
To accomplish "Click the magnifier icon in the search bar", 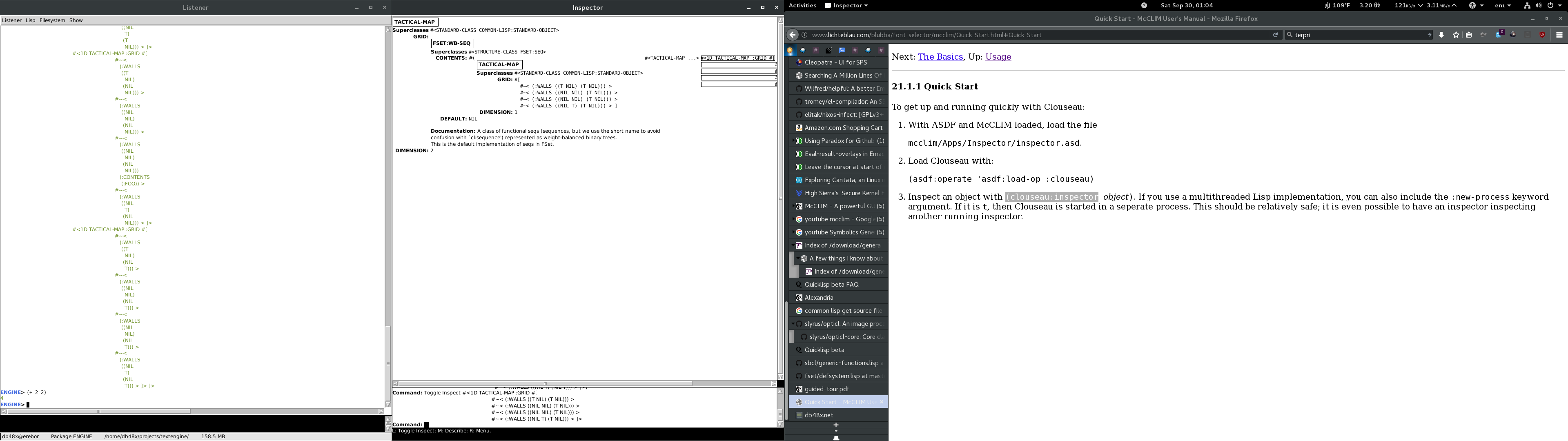I will click(x=1290, y=35).
